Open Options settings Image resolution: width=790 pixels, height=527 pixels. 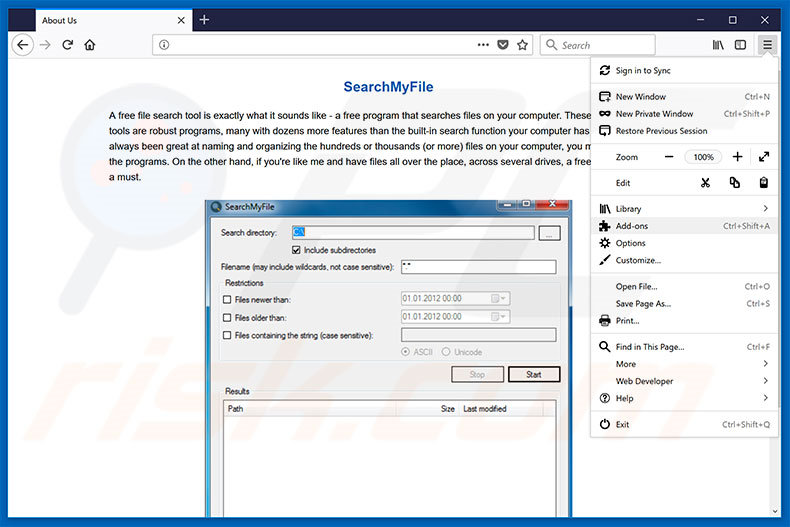[685, 243]
